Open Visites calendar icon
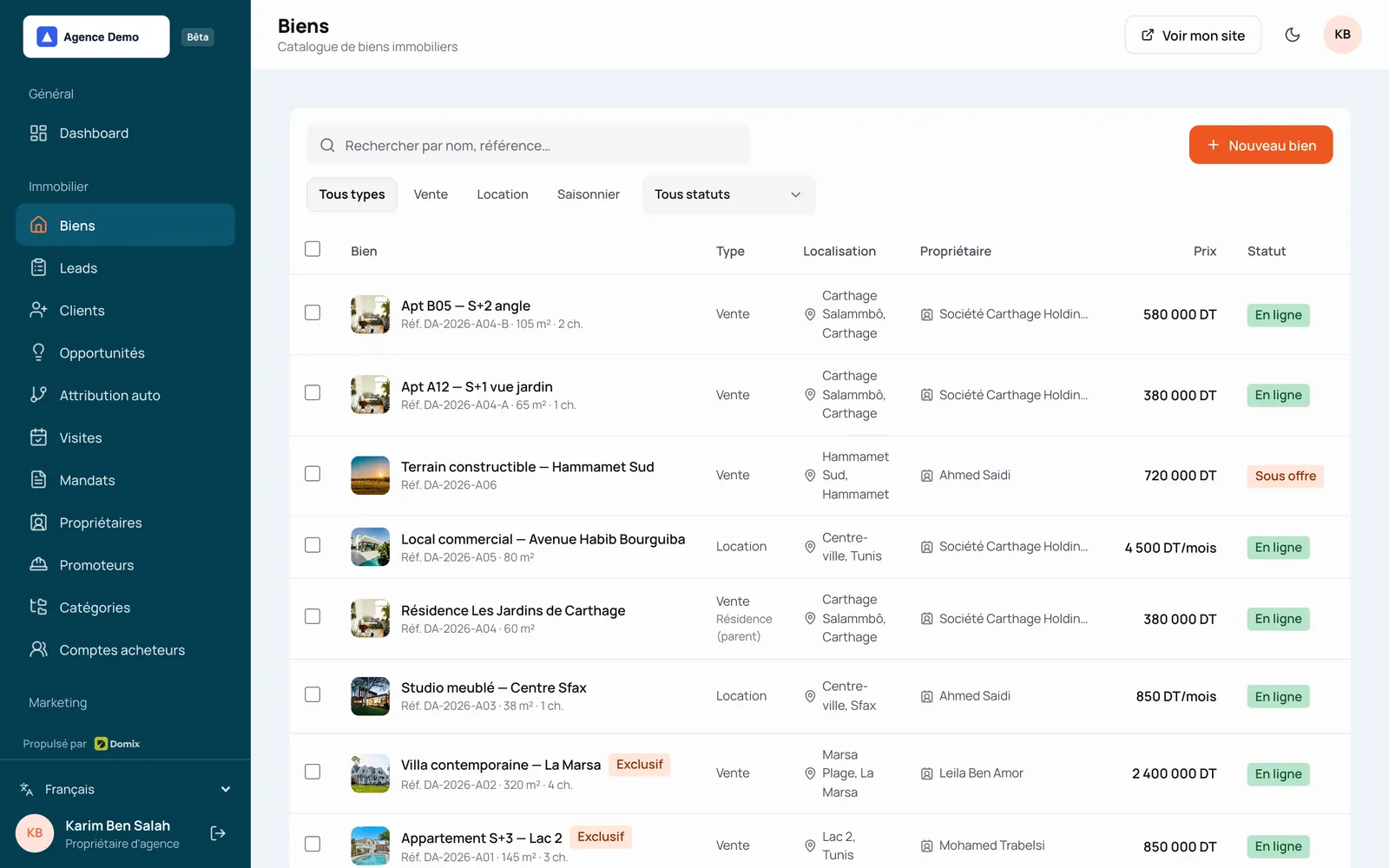1389x868 pixels. click(38, 437)
